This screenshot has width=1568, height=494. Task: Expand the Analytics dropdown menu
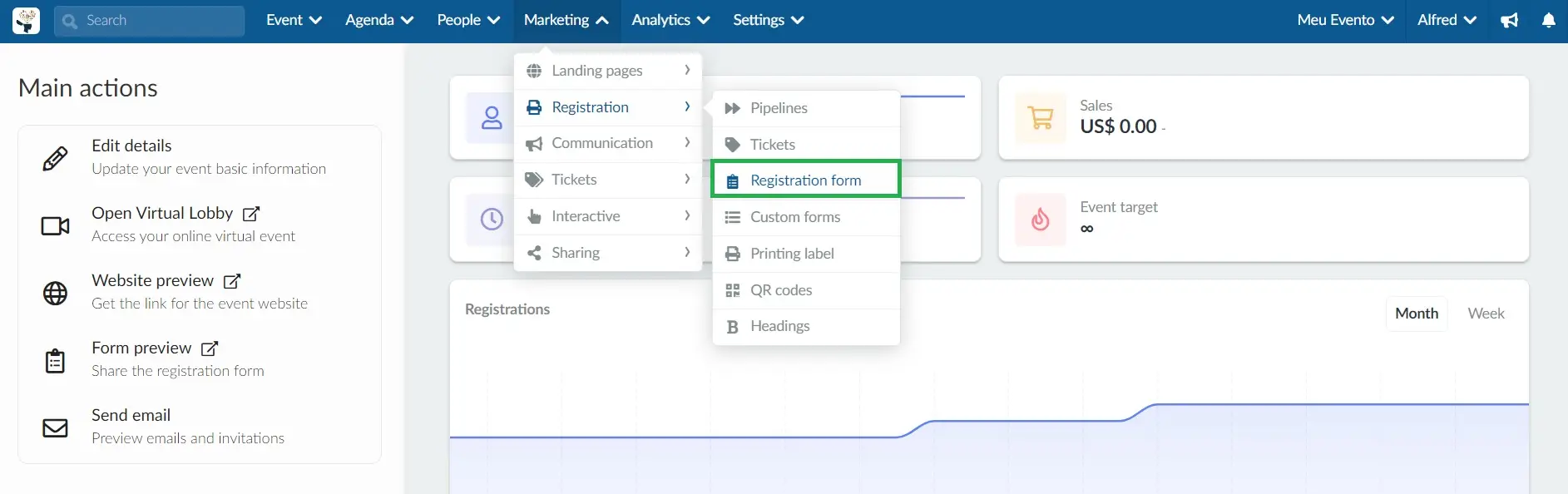click(x=670, y=20)
